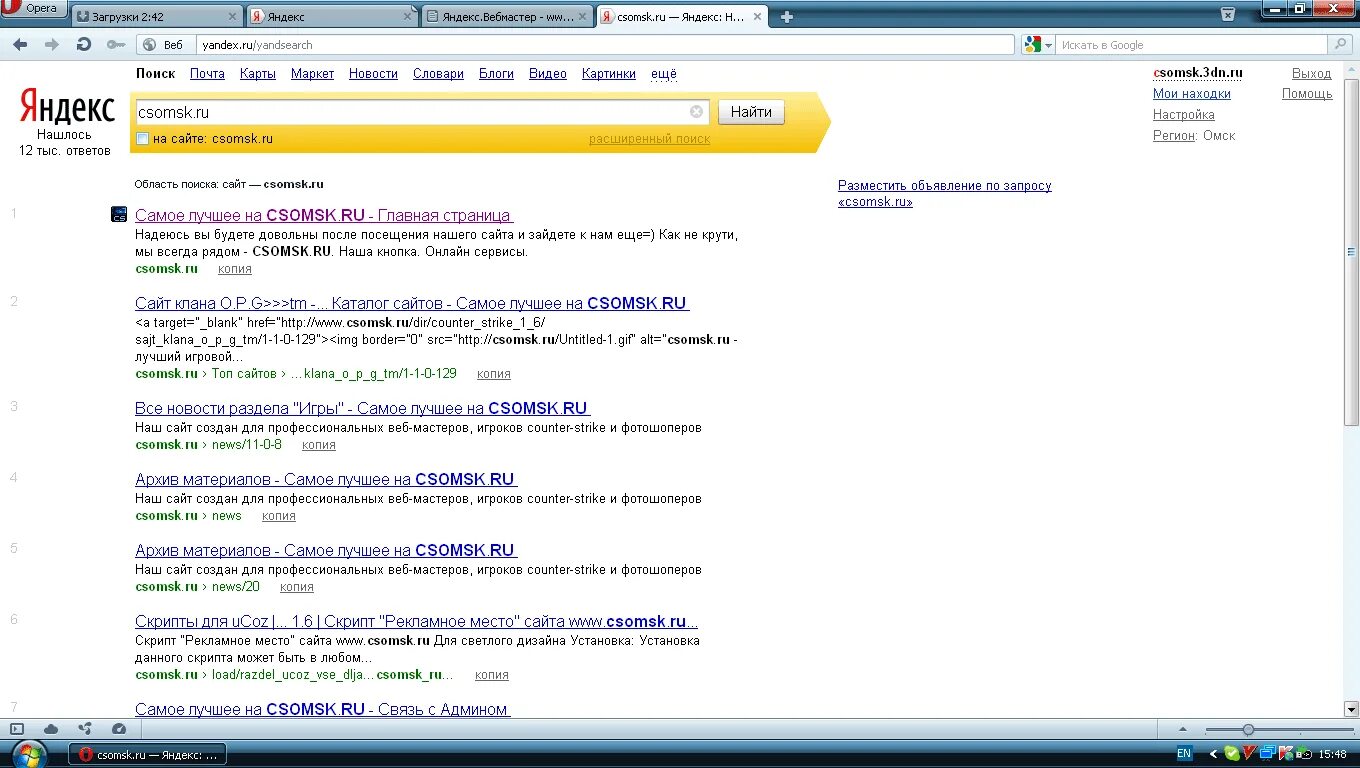Viewport: 1360px width, 768px height.
Task: Open the csomsk.ru news/11-0-8 green URL
Action: (x=208, y=445)
